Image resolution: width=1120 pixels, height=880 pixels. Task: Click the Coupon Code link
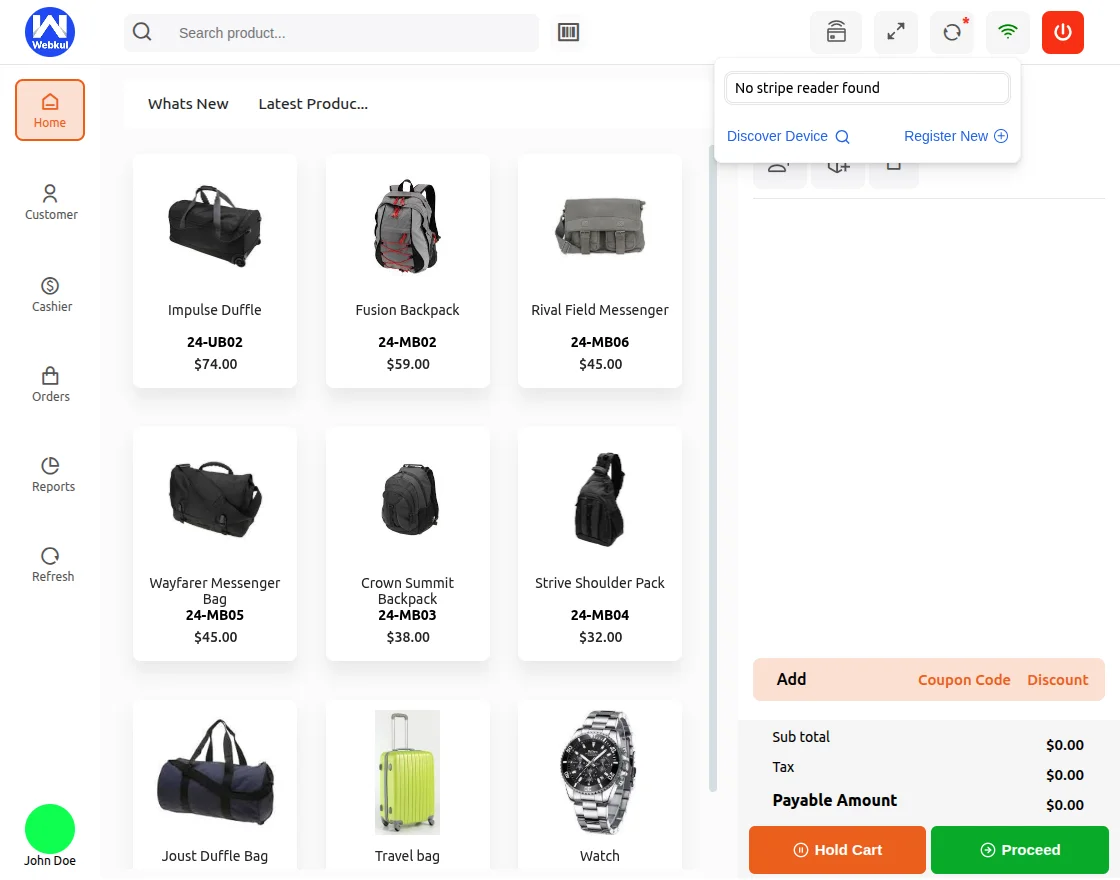coord(964,680)
